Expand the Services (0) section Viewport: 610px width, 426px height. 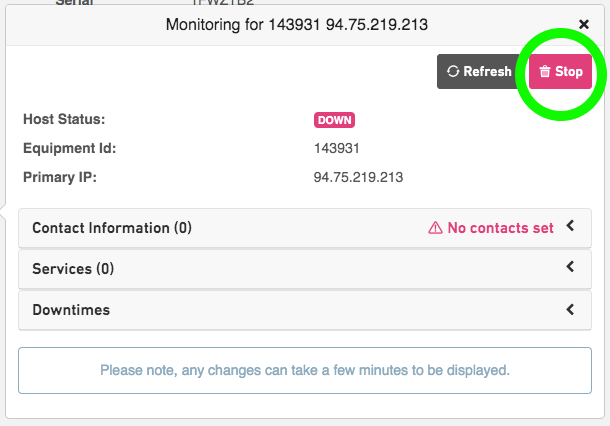coord(305,269)
